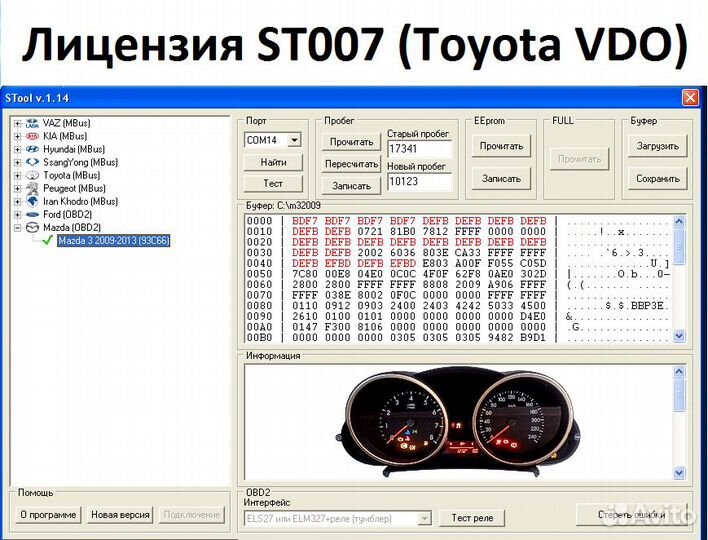Select Mazda 3 2009-2013 (93C66) item
The image size is (708, 540).
pyautogui.click(x=114, y=241)
